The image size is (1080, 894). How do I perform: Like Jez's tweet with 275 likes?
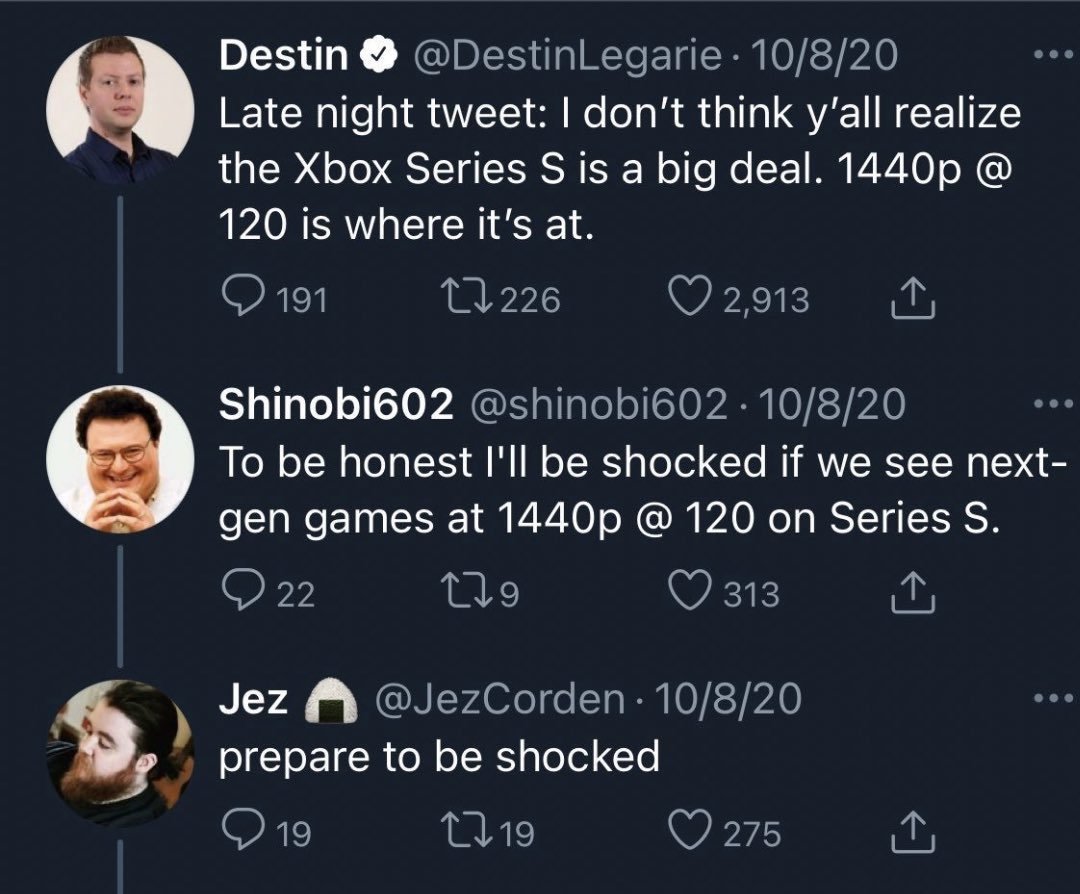click(x=690, y=833)
